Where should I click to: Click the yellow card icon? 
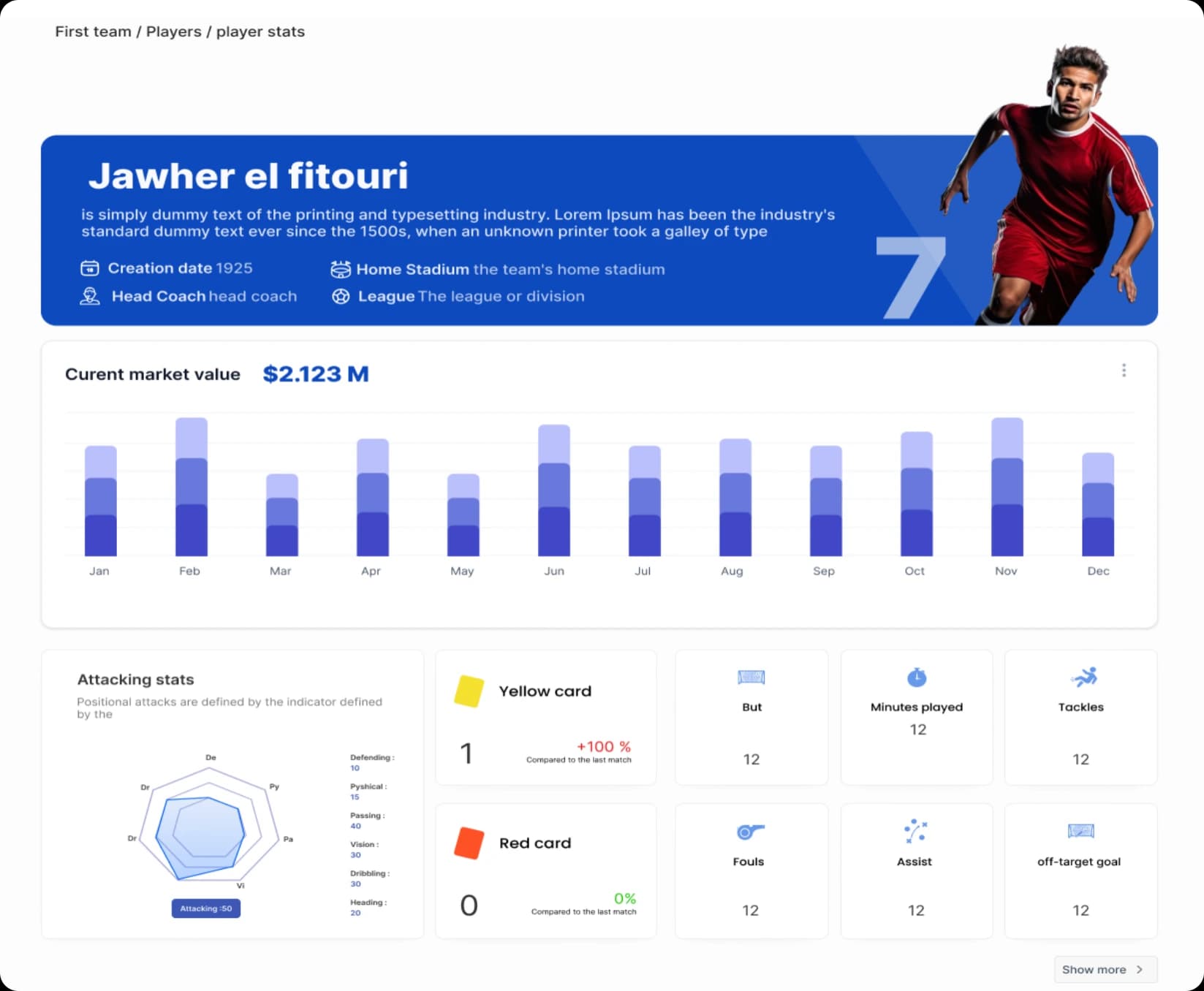click(x=469, y=690)
